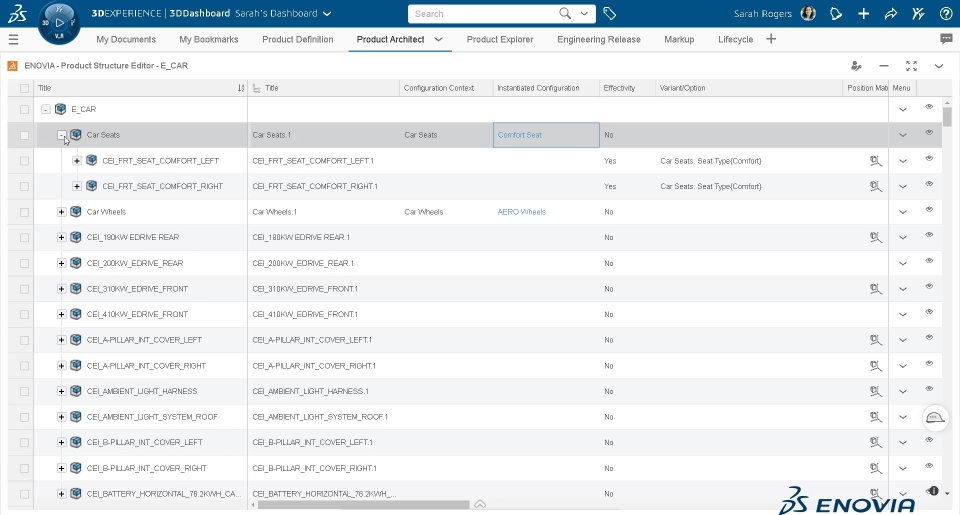Click position matrix icon for CEI_FRT_SEAT_COMFORT_LEFT
Viewport: 960px width, 515px height.
(876, 161)
